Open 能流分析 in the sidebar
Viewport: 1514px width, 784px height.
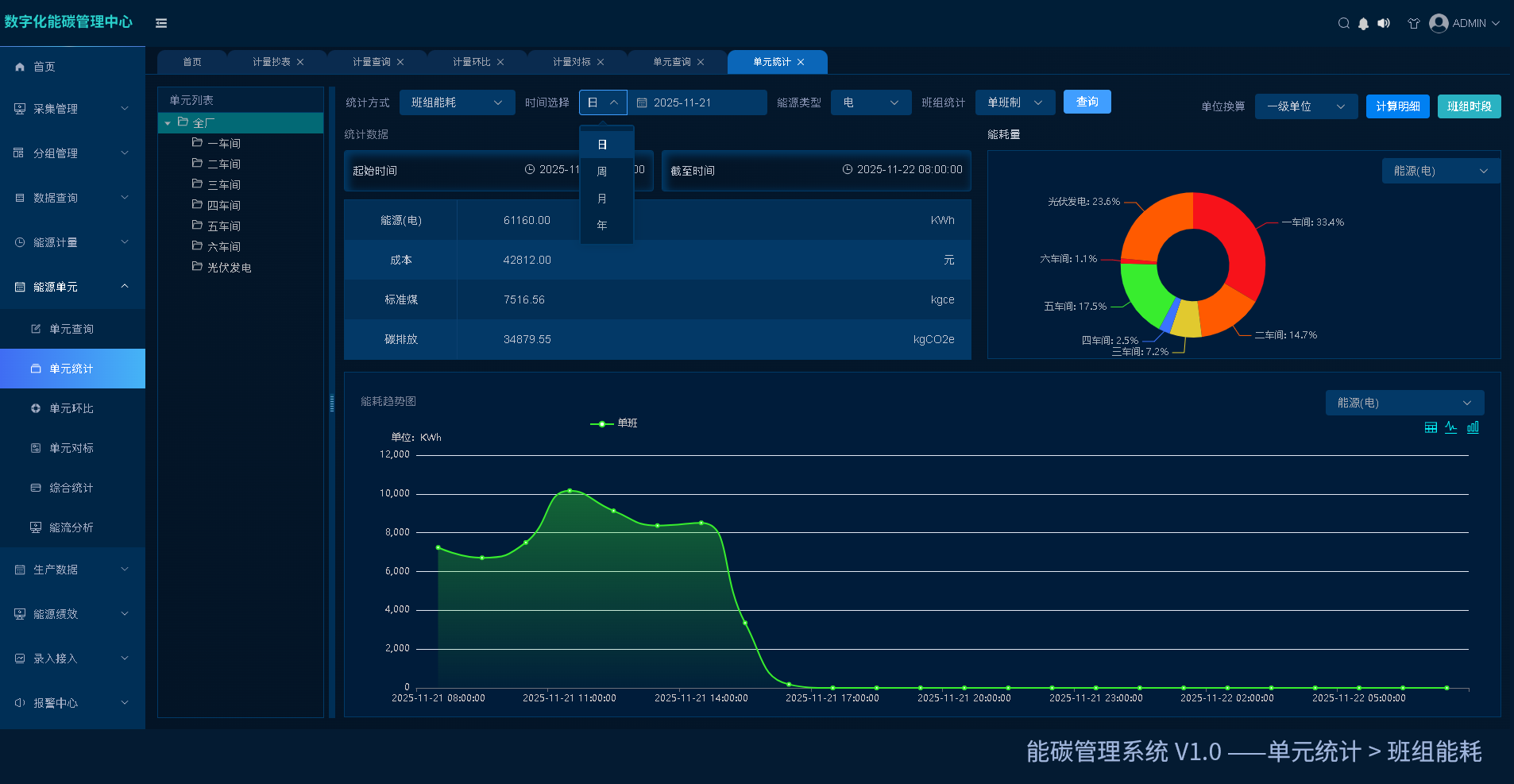pyautogui.click(x=72, y=527)
